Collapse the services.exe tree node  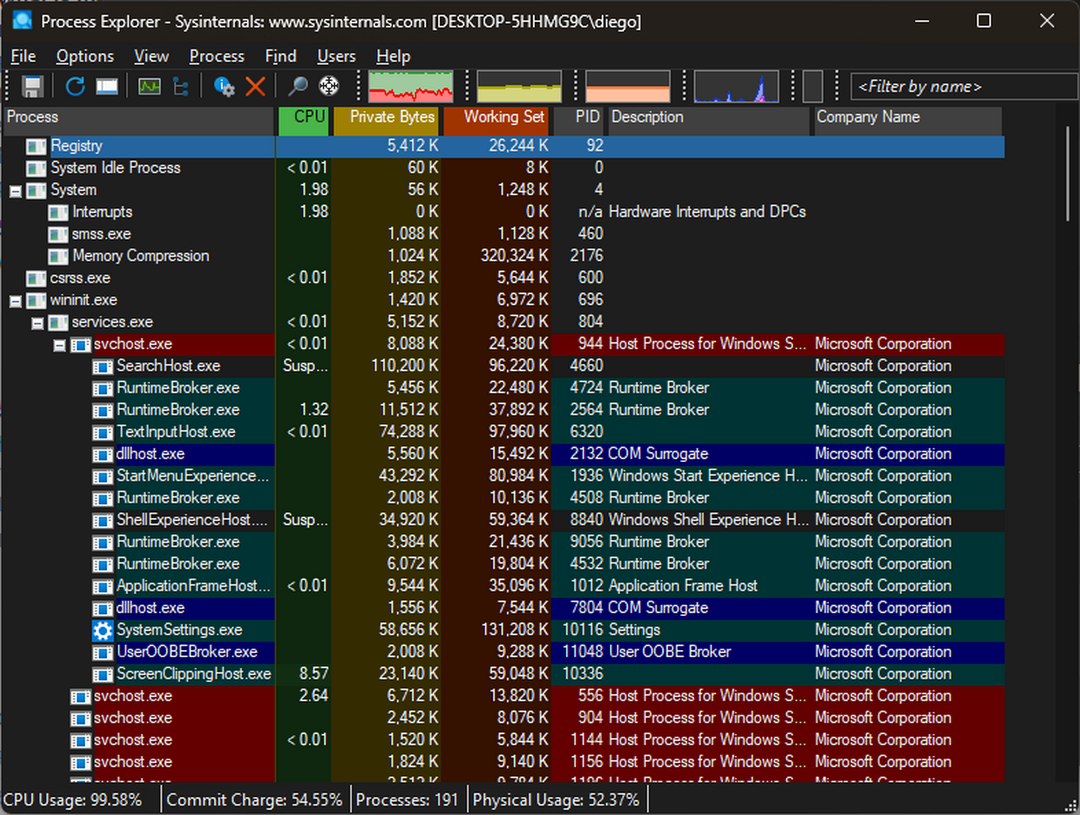click(x=37, y=323)
